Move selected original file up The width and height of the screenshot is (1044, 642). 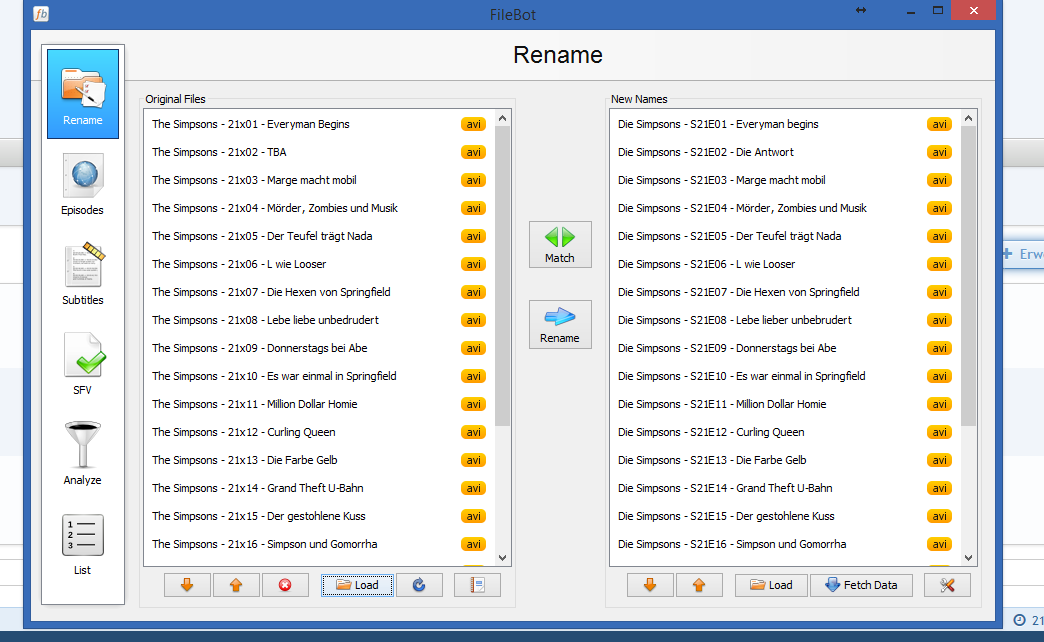click(236, 585)
